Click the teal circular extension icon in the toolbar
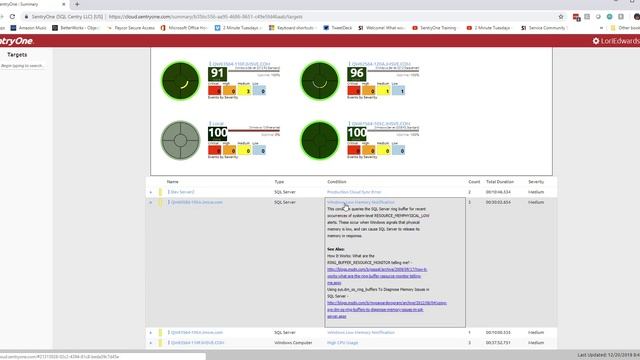 (x=609, y=17)
